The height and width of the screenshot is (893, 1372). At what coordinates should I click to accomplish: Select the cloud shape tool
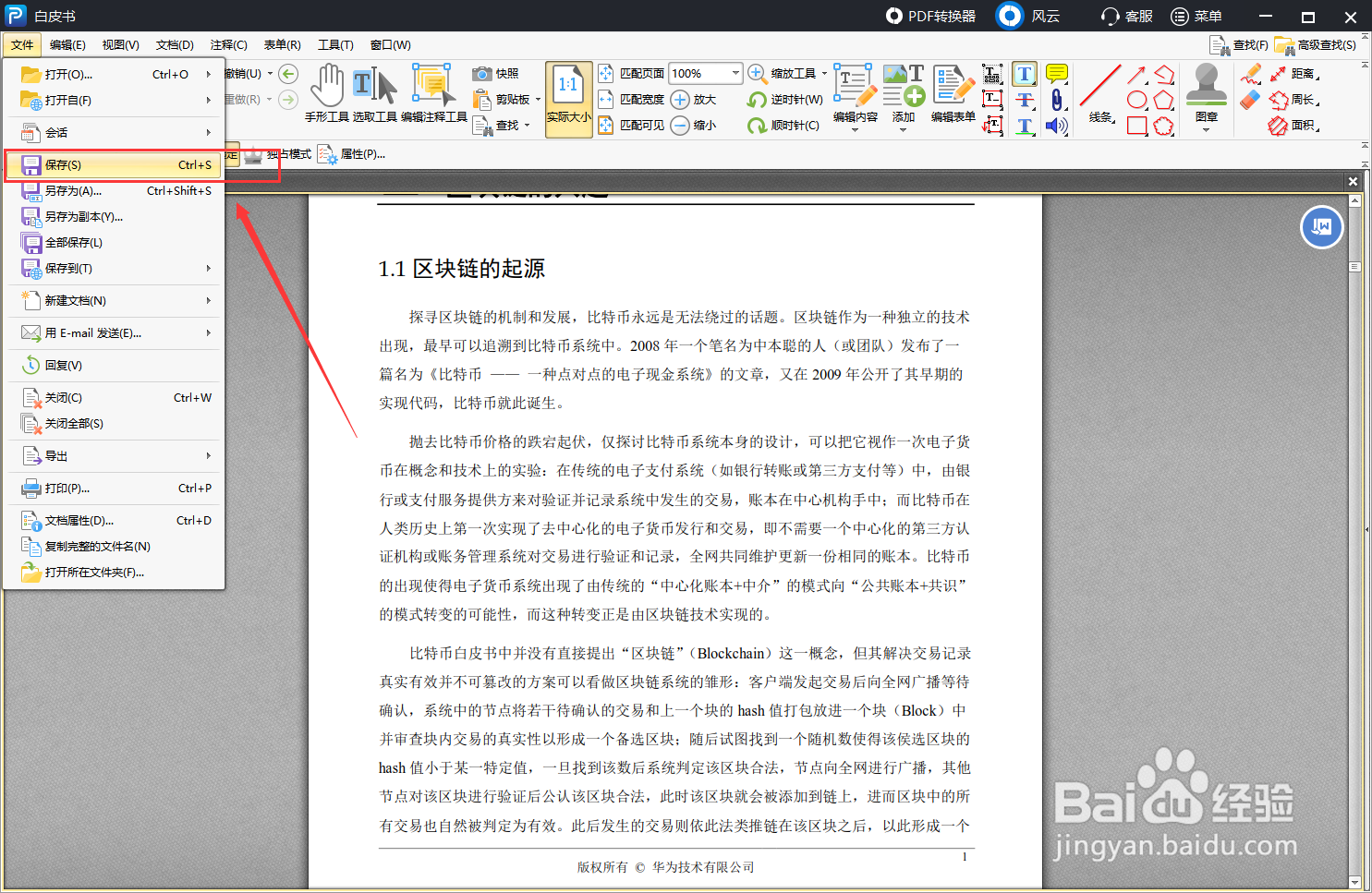(x=1164, y=126)
